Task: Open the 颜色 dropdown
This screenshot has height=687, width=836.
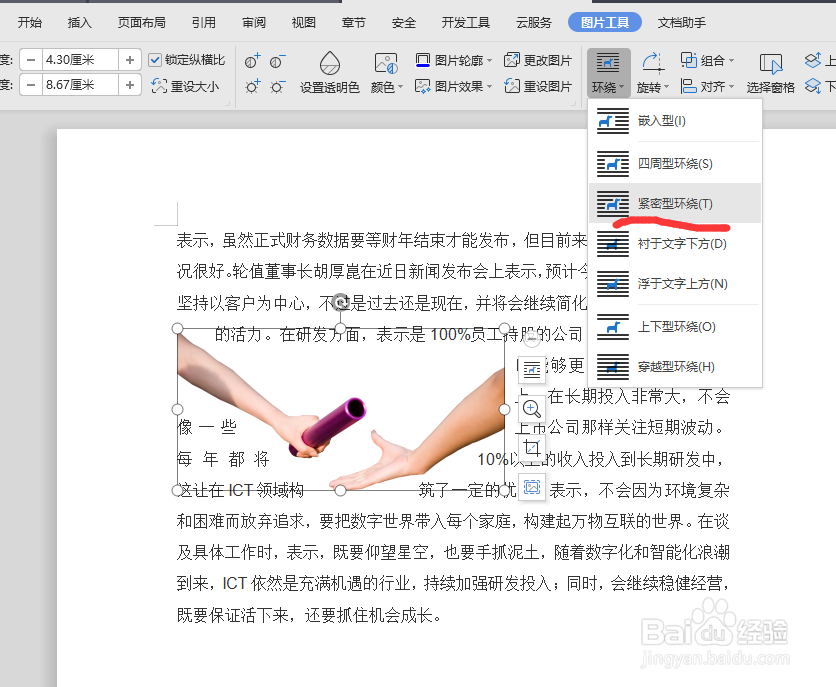Action: tap(386, 72)
